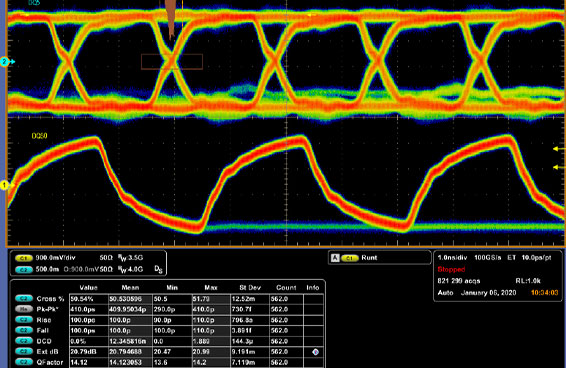
Task: Select the Cross % measurement row
Action: point(169,299)
